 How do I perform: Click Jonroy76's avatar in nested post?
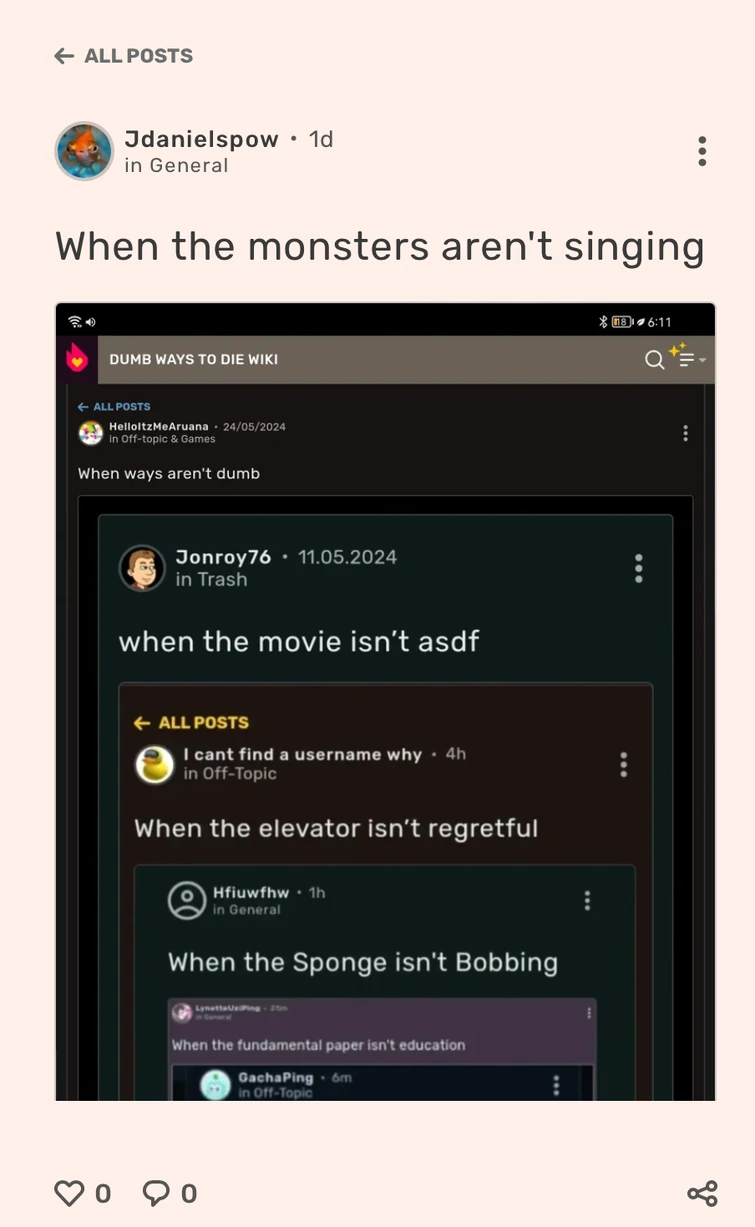(142, 568)
